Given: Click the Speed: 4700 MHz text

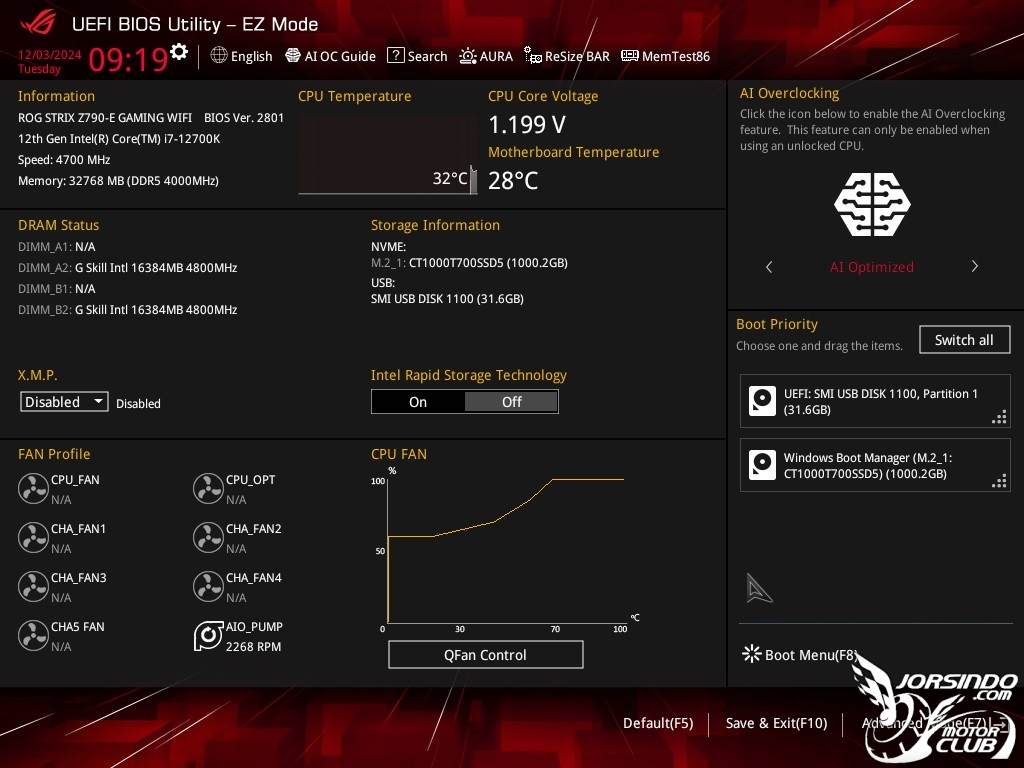Looking at the screenshot, I should (x=64, y=159).
